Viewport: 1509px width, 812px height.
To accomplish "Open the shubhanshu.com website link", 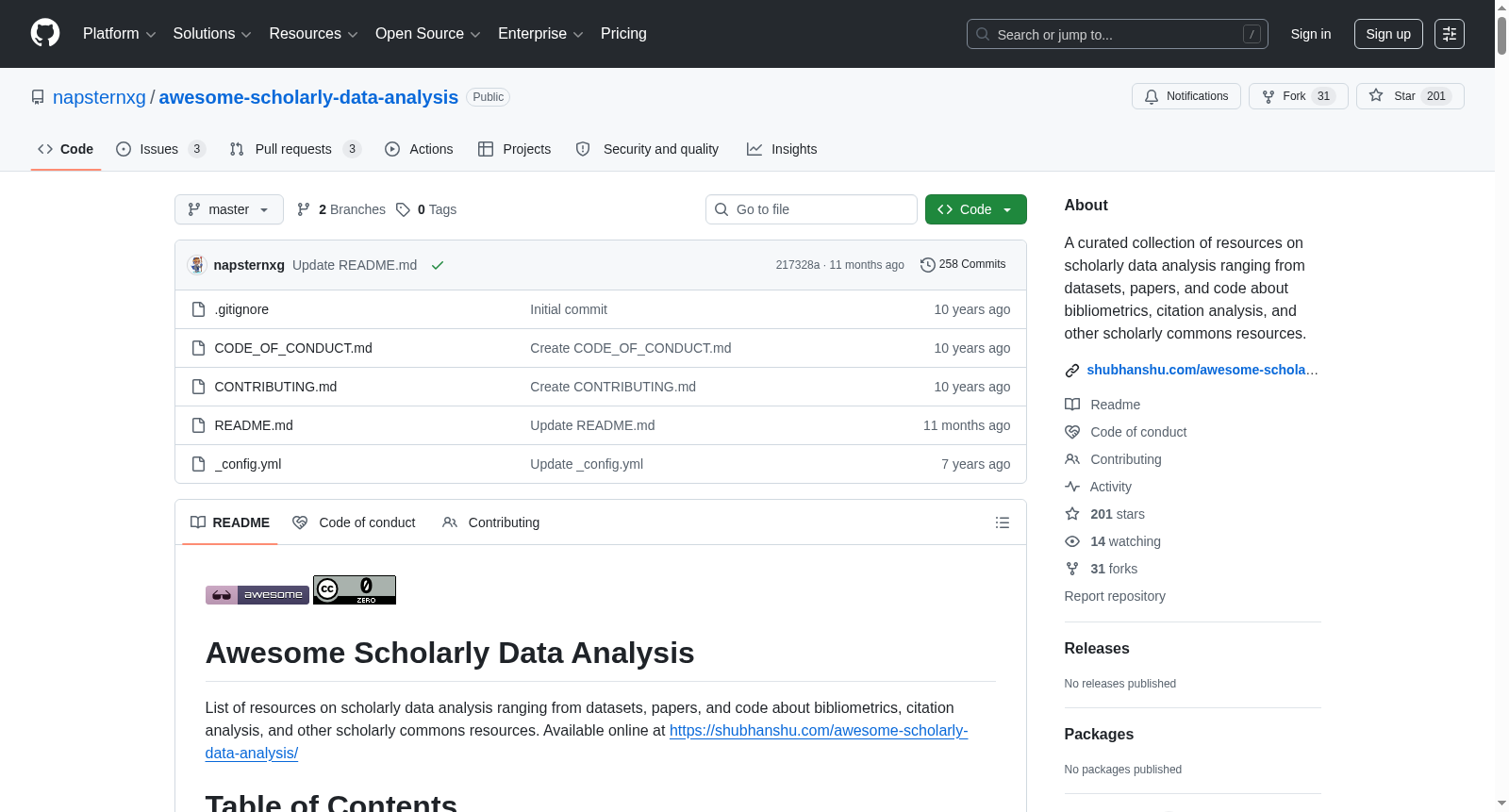I will point(1202,370).
